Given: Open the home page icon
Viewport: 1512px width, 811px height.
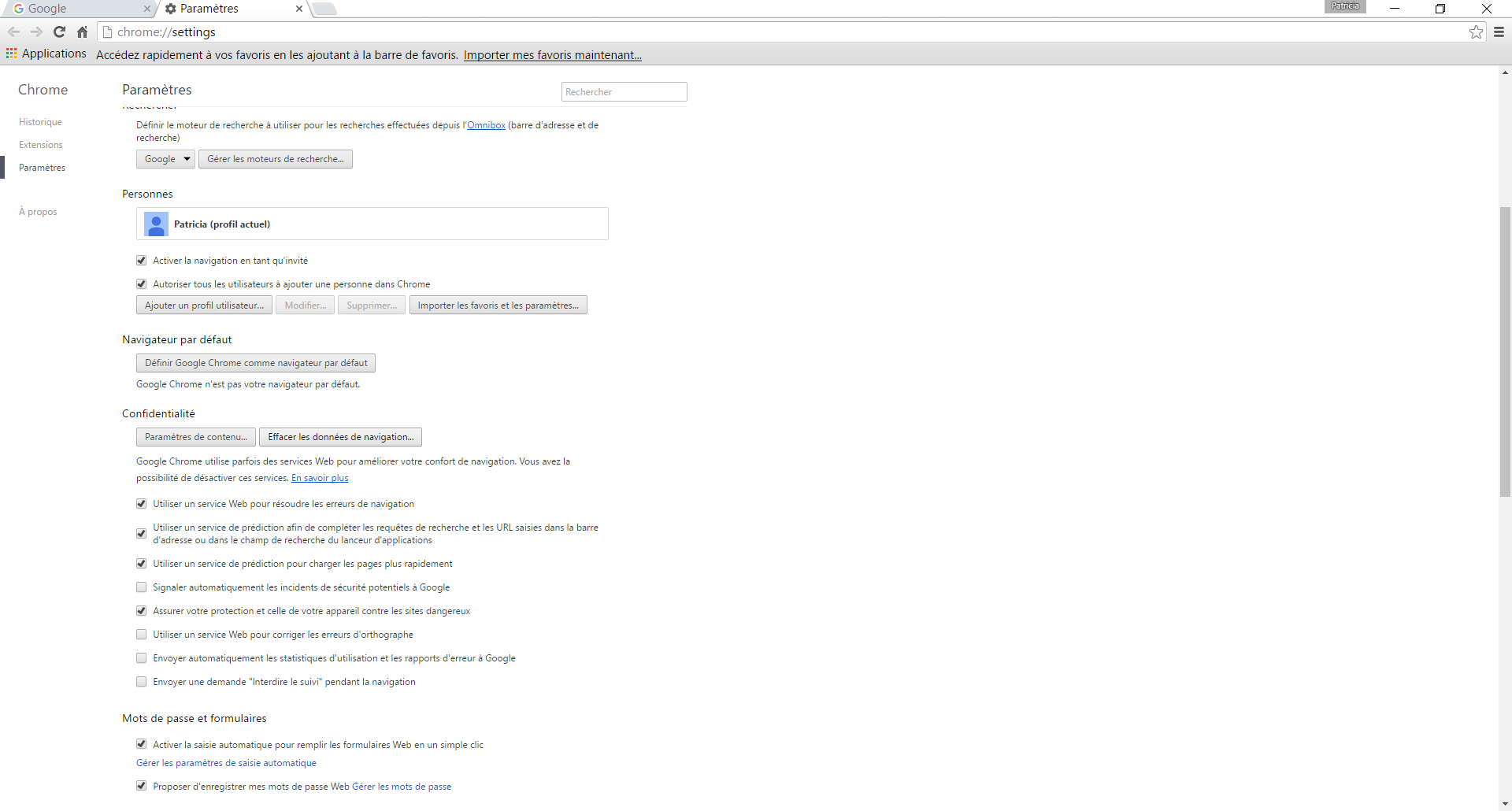Looking at the screenshot, I should [x=82, y=32].
